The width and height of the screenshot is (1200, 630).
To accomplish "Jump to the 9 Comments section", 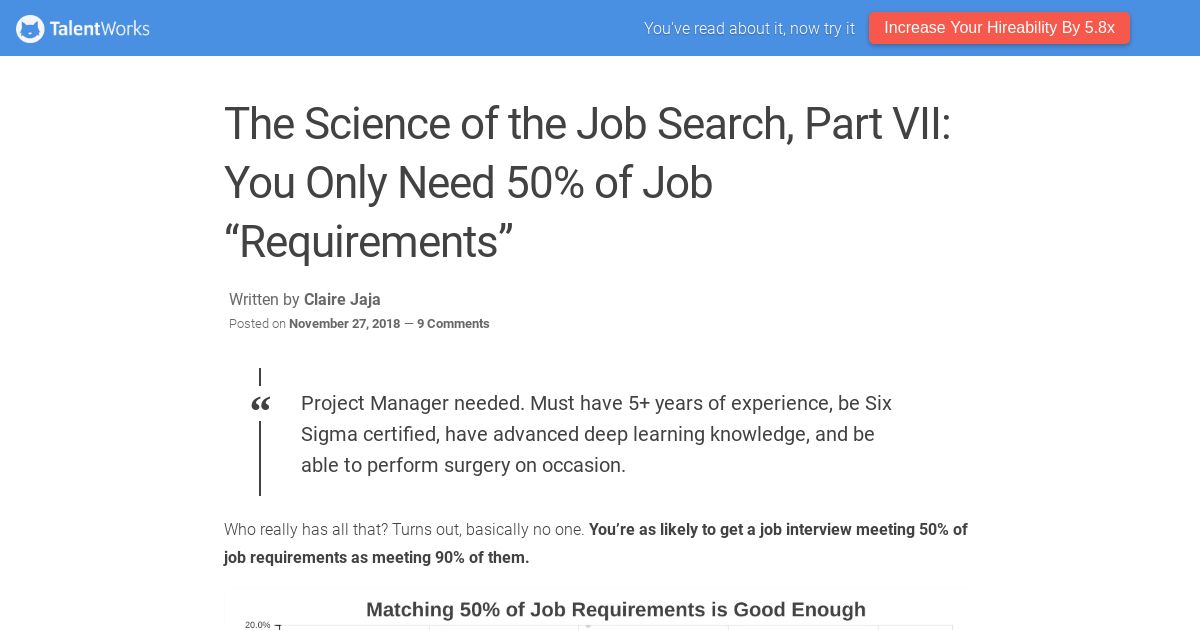I will point(453,323).
